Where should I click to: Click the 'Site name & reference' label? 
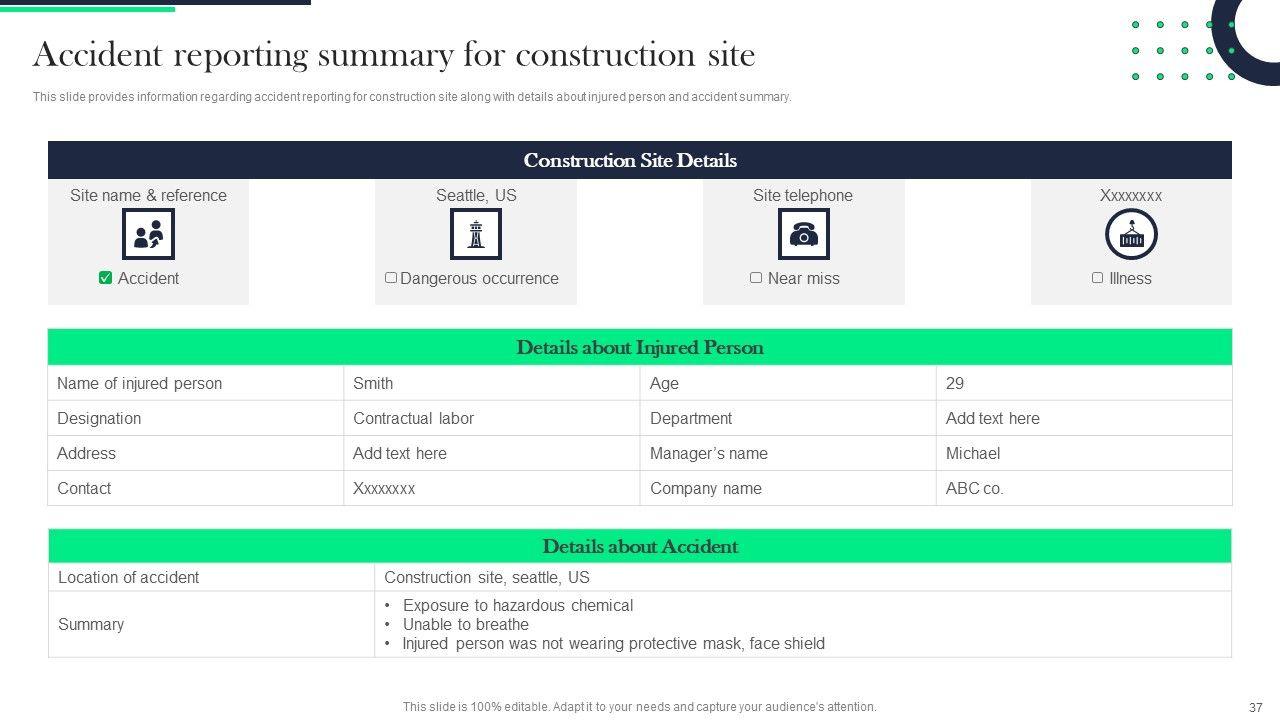pos(148,195)
